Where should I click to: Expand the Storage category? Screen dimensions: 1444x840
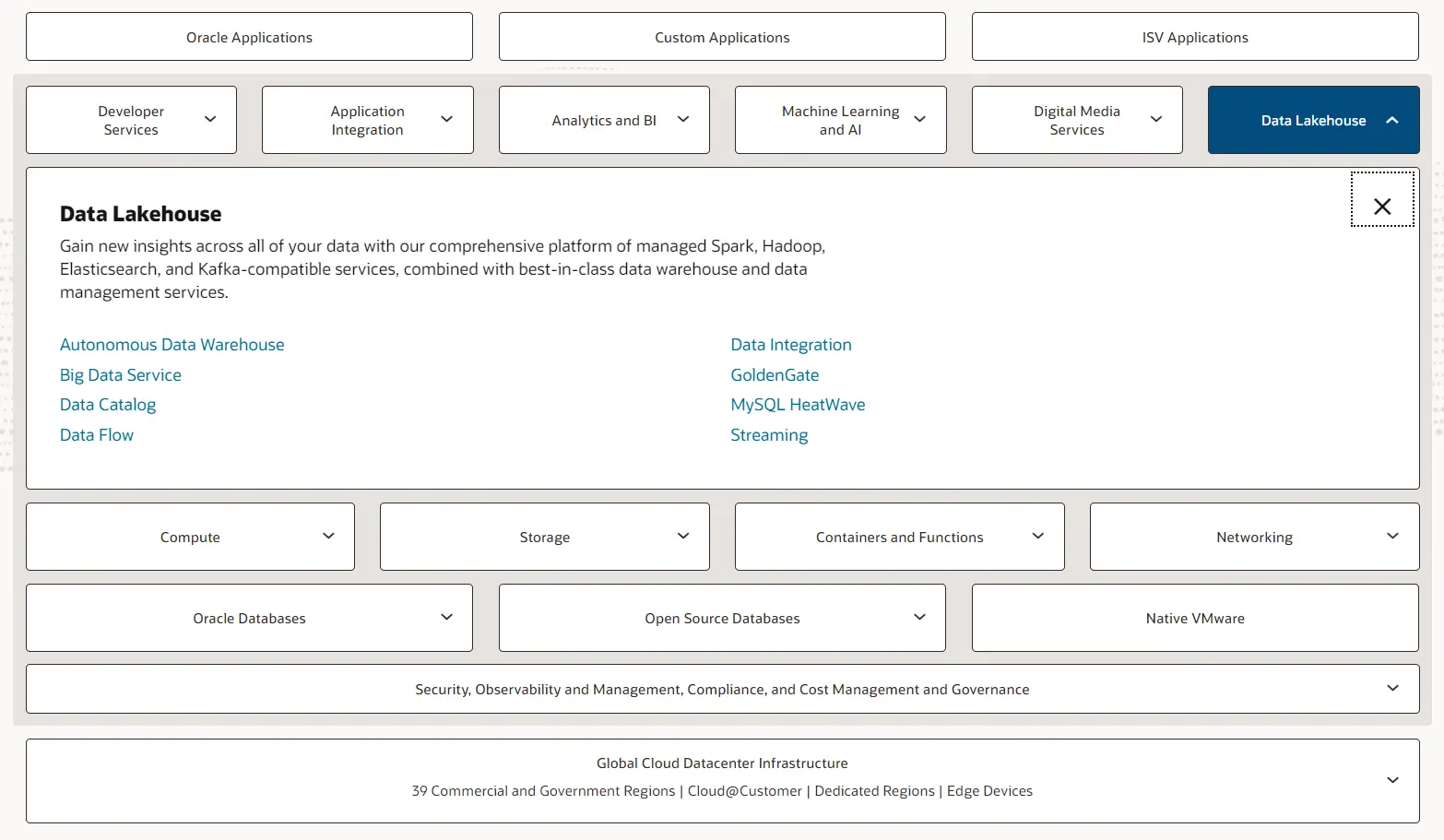[544, 537]
